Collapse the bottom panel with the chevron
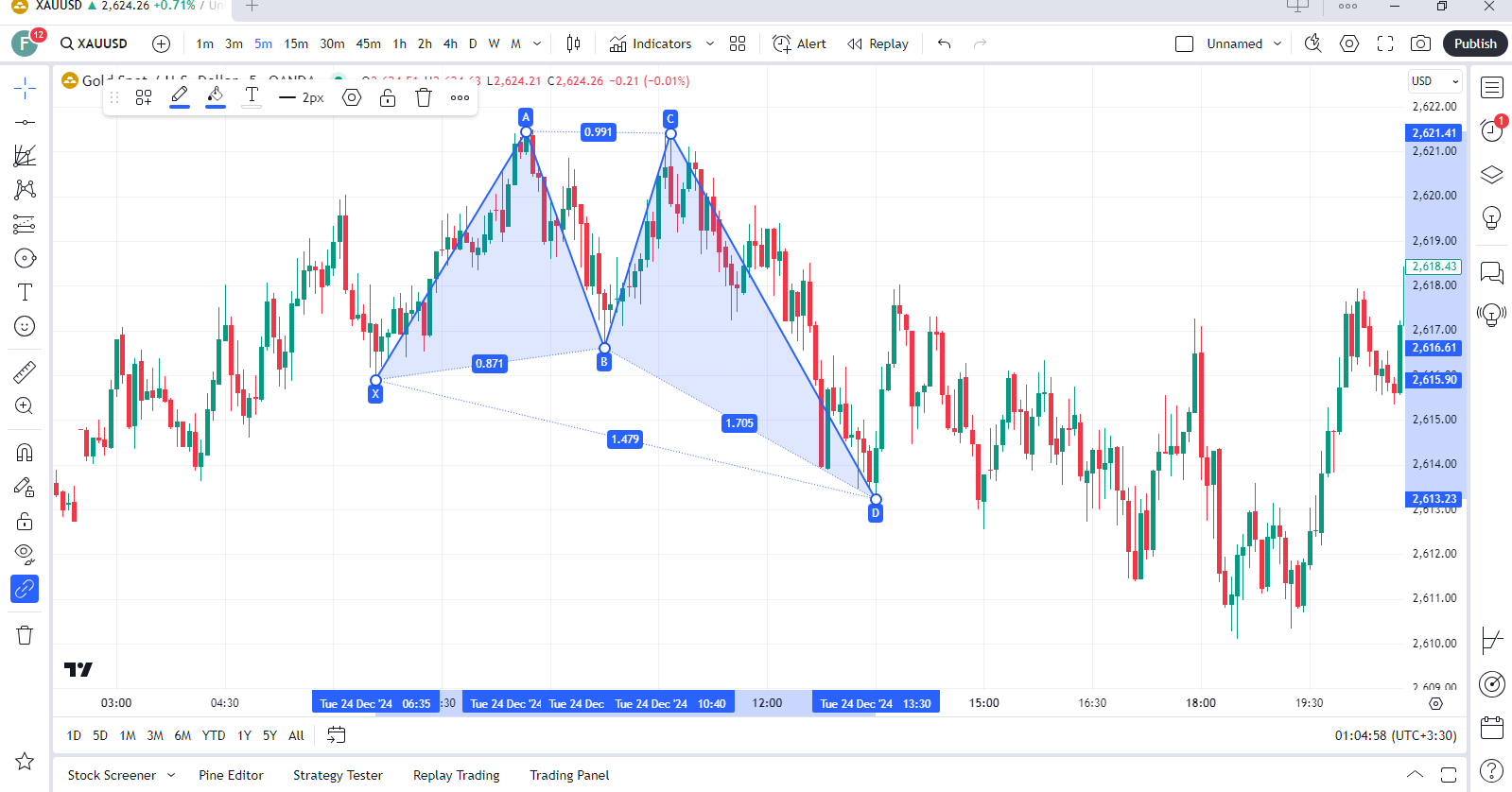 tap(1415, 775)
